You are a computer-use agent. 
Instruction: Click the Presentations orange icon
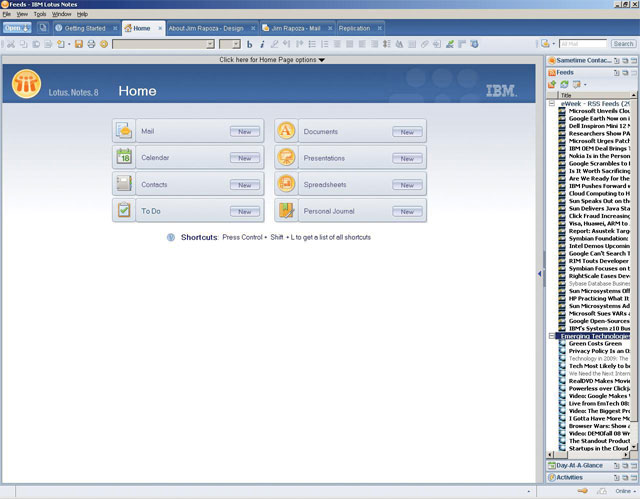tap(286, 157)
